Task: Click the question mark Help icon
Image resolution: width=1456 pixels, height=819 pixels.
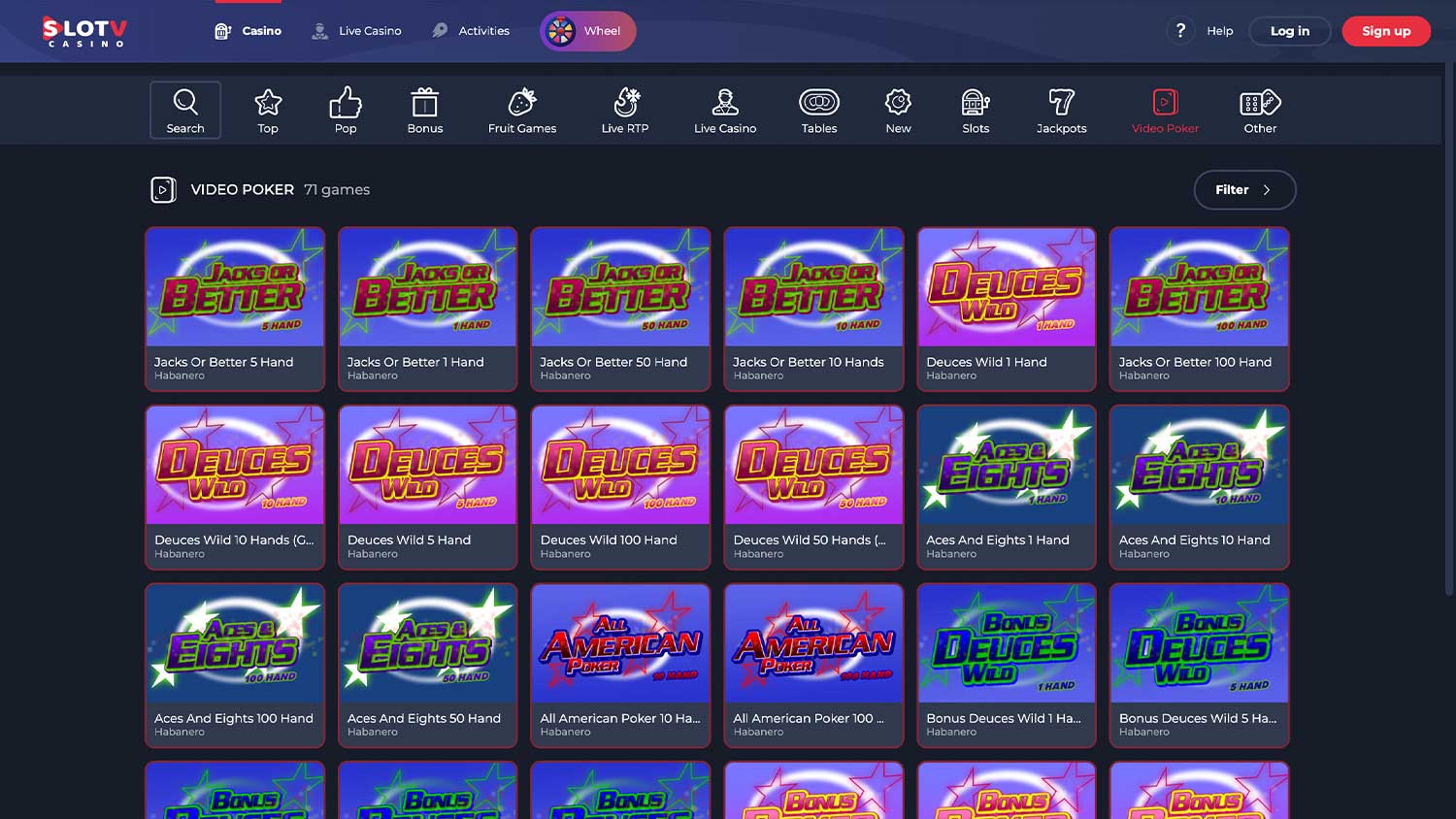Action: pyautogui.click(x=1180, y=31)
